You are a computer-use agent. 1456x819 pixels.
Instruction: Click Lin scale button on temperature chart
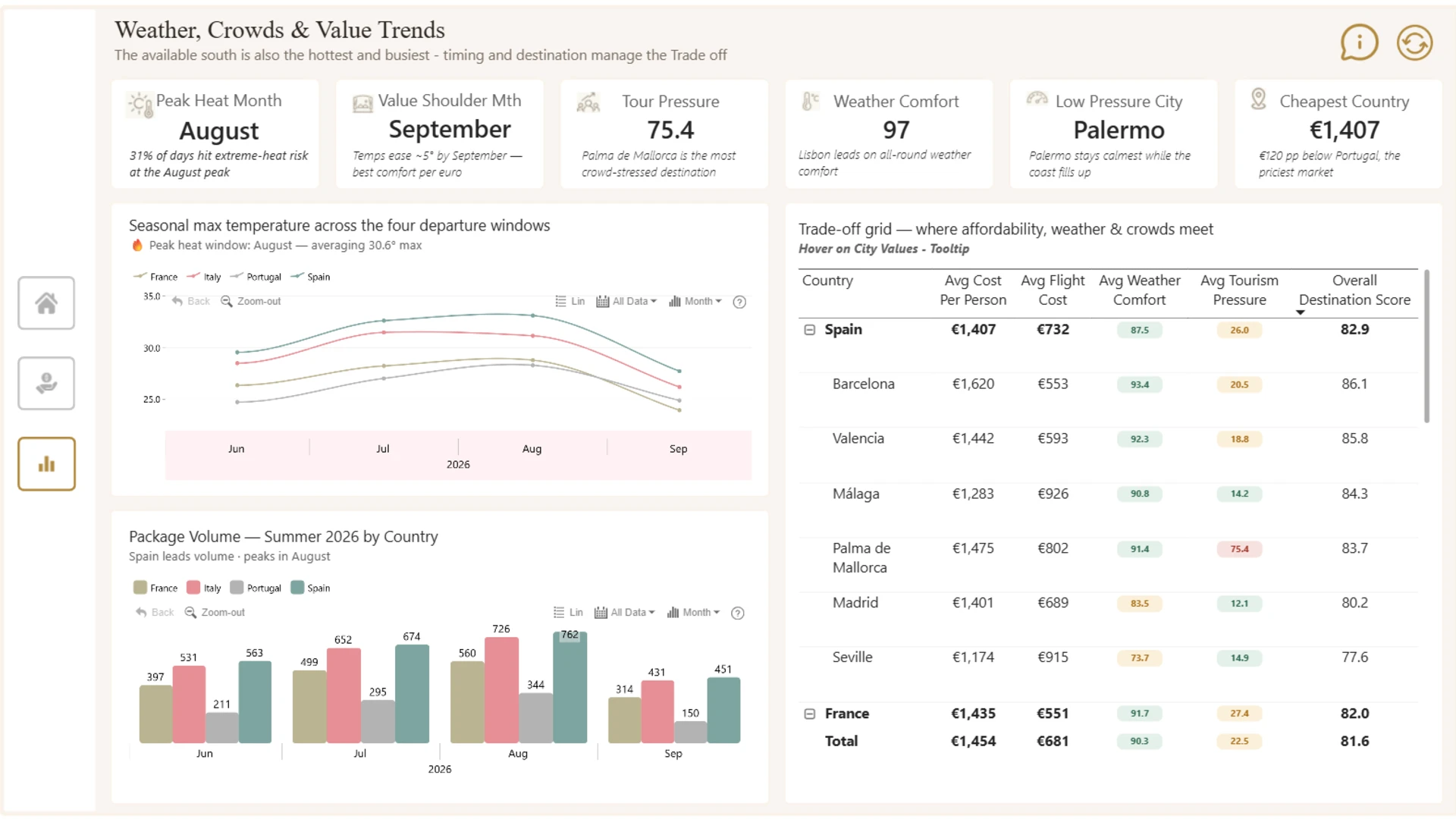click(570, 301)
